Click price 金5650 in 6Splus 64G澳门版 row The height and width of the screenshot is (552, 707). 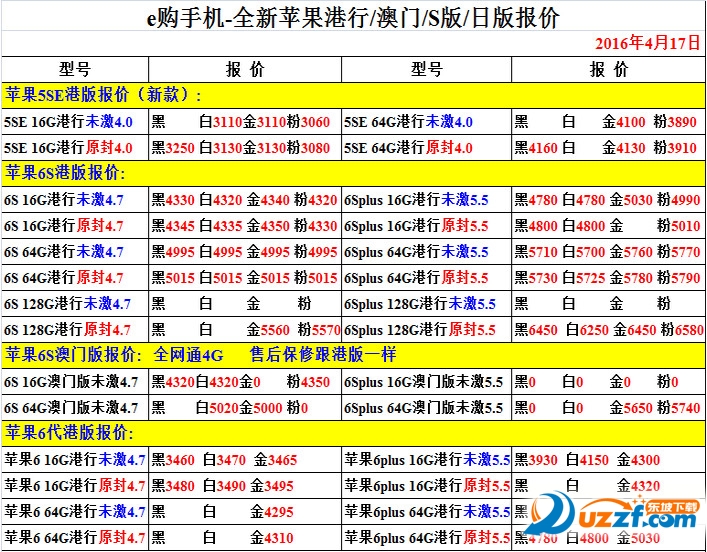(631, 408)
